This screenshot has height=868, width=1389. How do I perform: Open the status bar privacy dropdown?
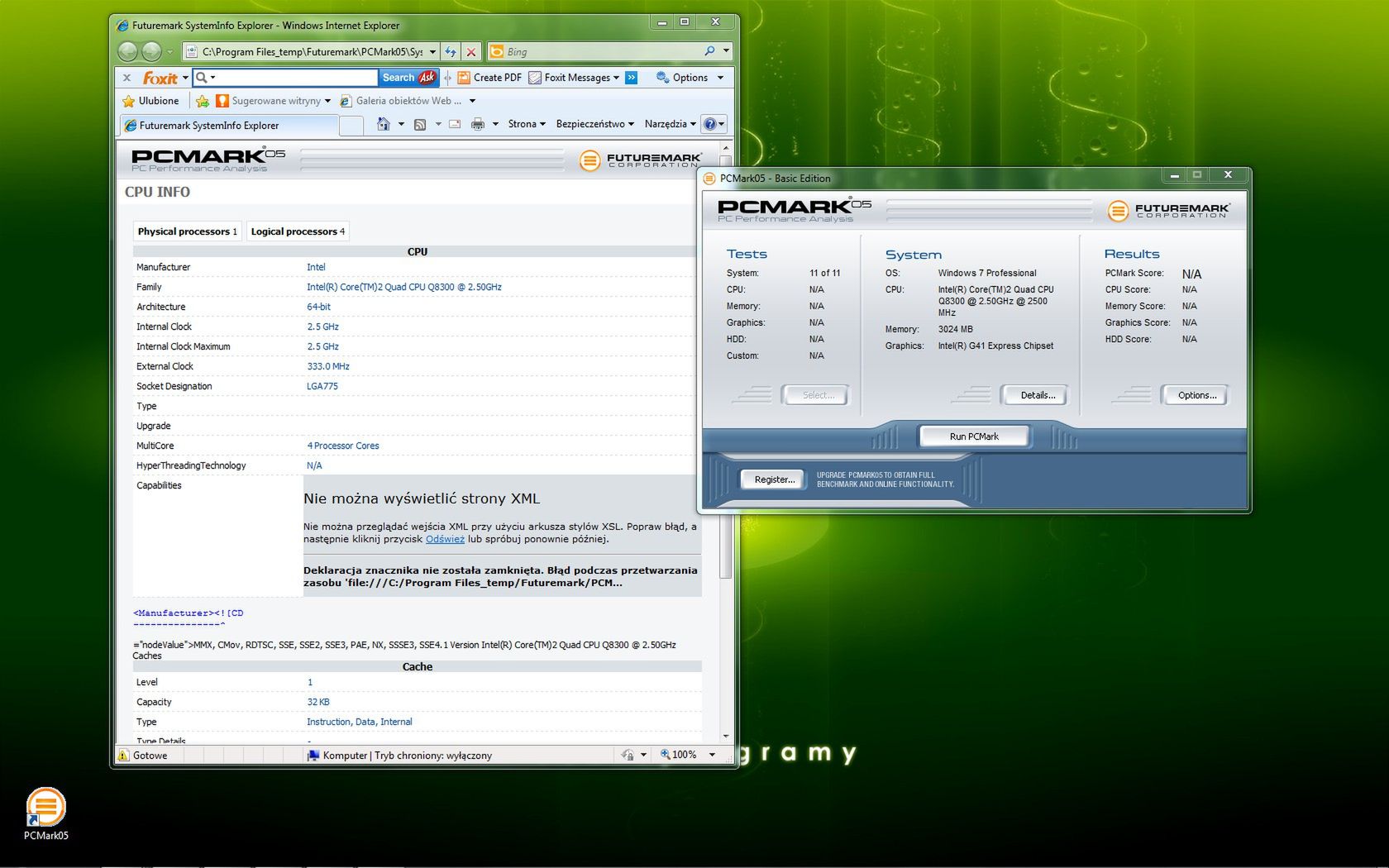[643, 755]
